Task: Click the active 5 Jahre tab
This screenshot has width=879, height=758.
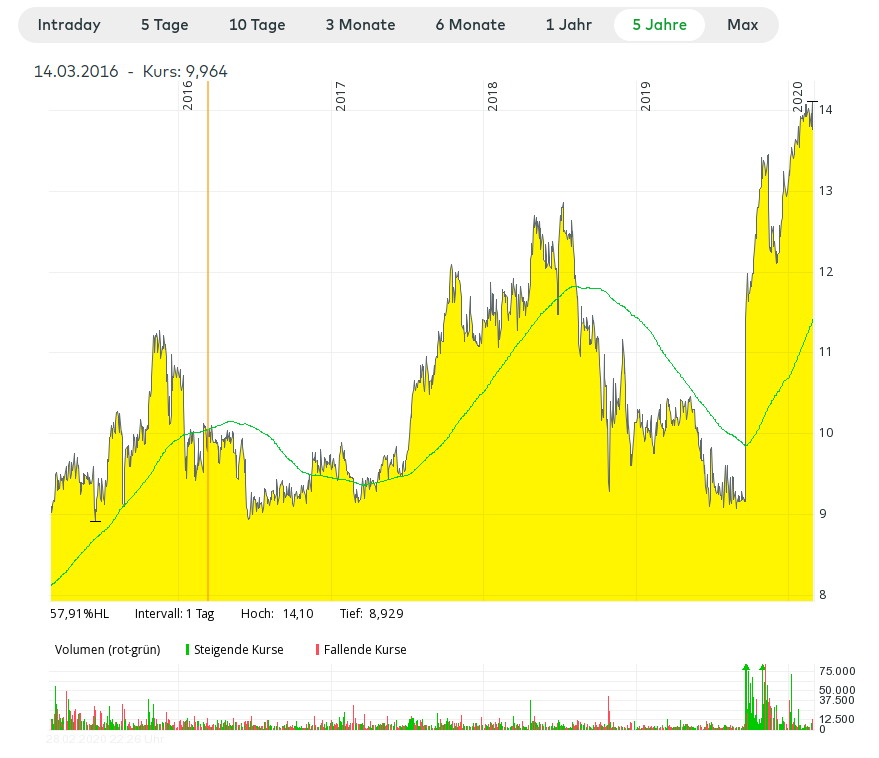Action: [659, 25]
